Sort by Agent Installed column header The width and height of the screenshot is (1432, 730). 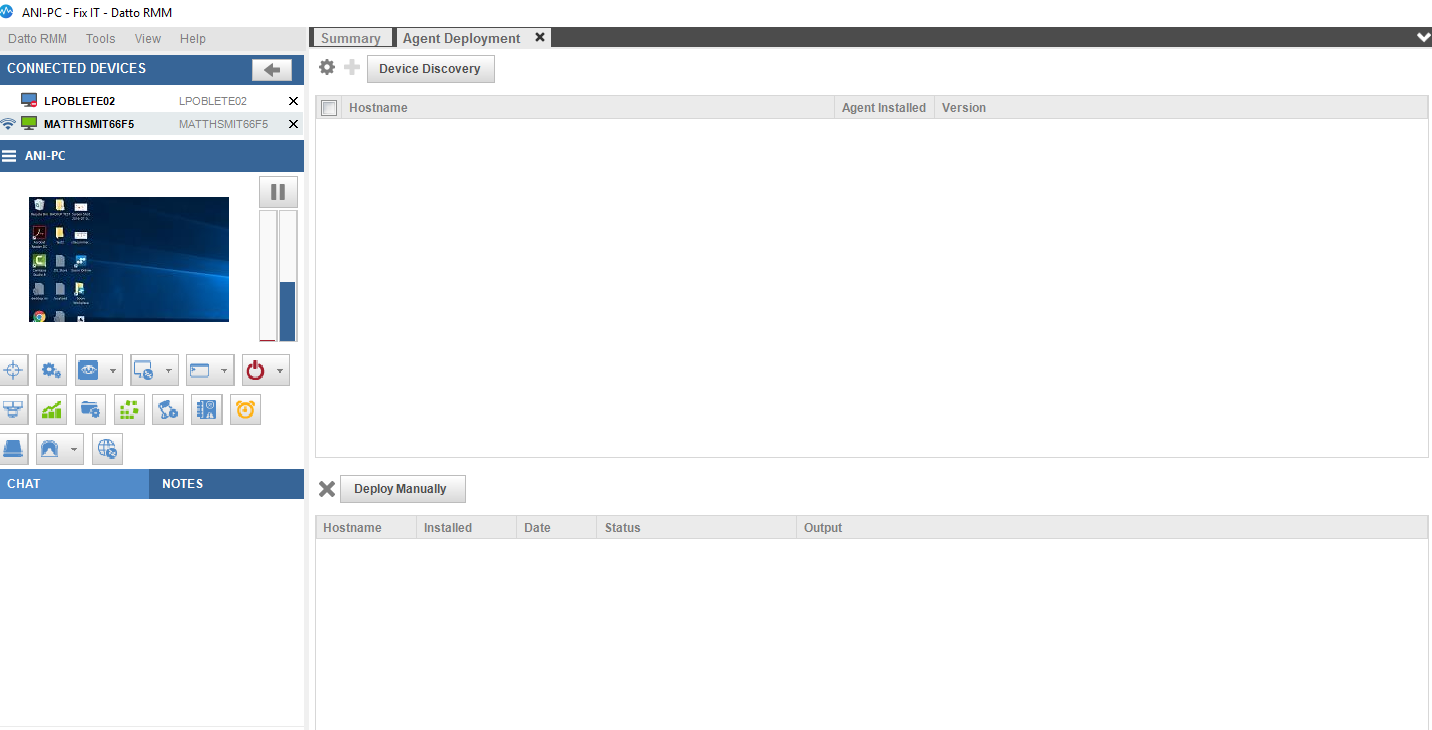(x=884, y=108)
